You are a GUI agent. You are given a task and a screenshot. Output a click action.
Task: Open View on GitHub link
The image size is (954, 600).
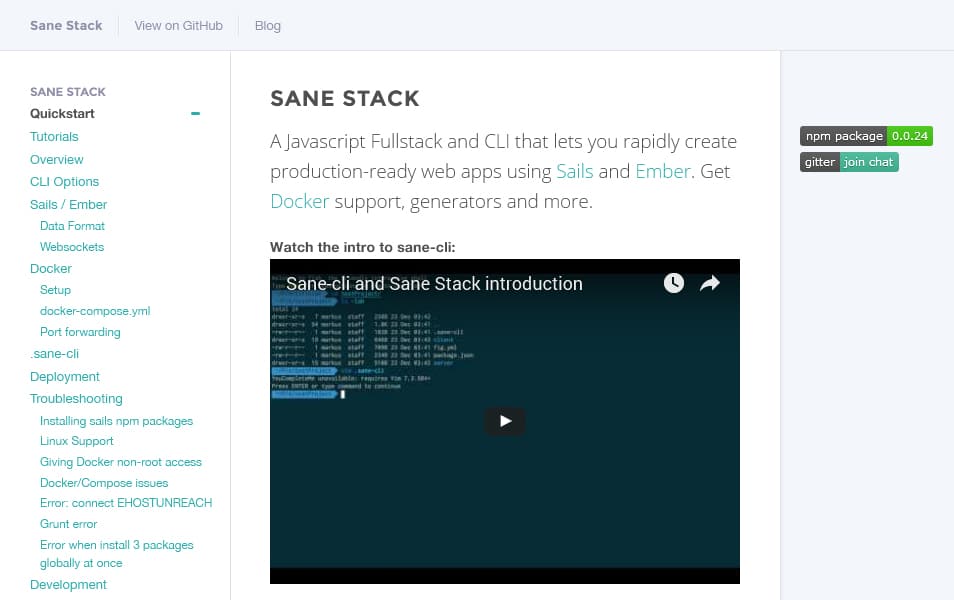point(178,26)
